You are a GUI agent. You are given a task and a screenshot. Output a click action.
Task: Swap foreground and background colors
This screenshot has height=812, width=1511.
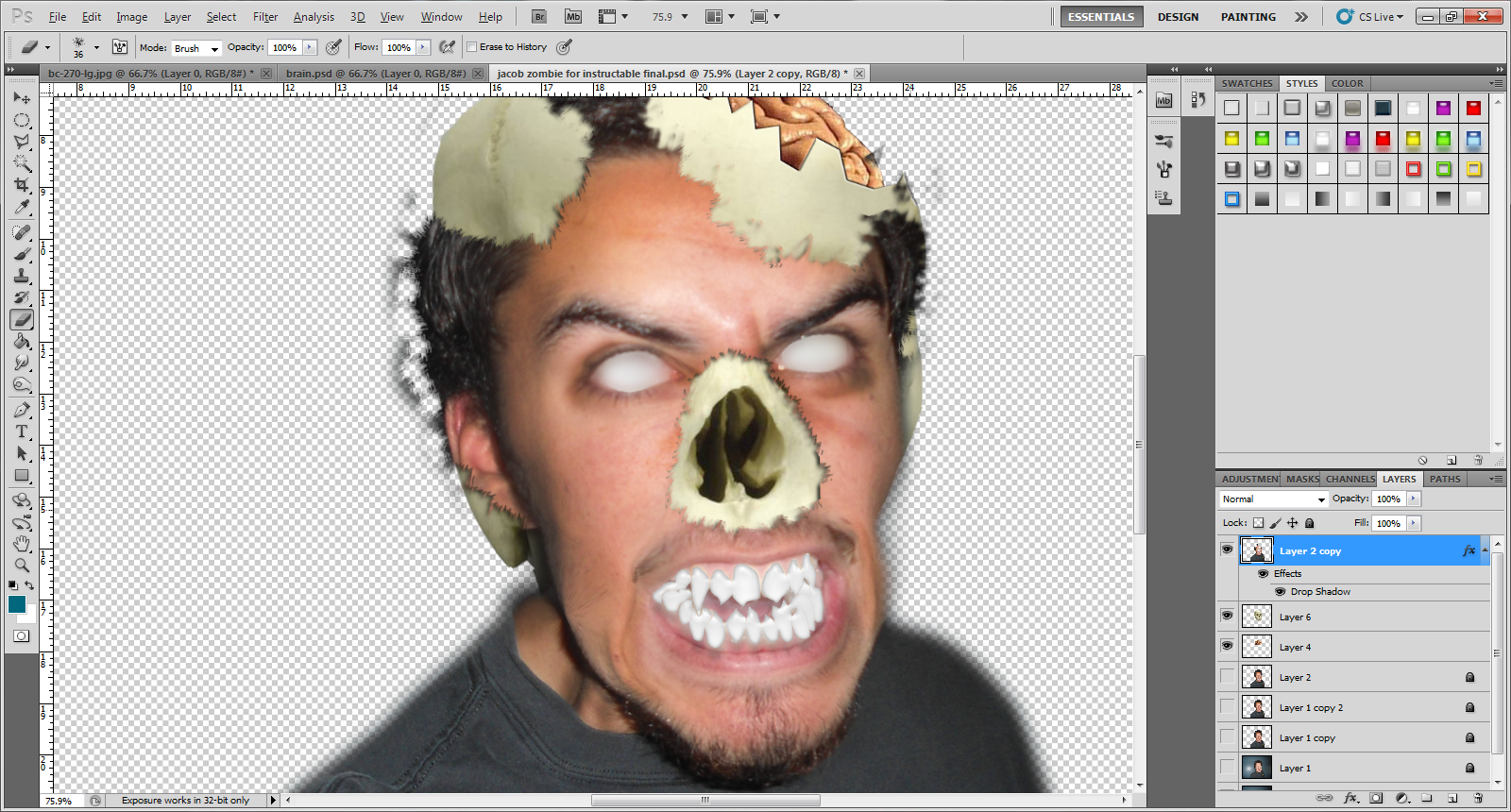(30, 585)
